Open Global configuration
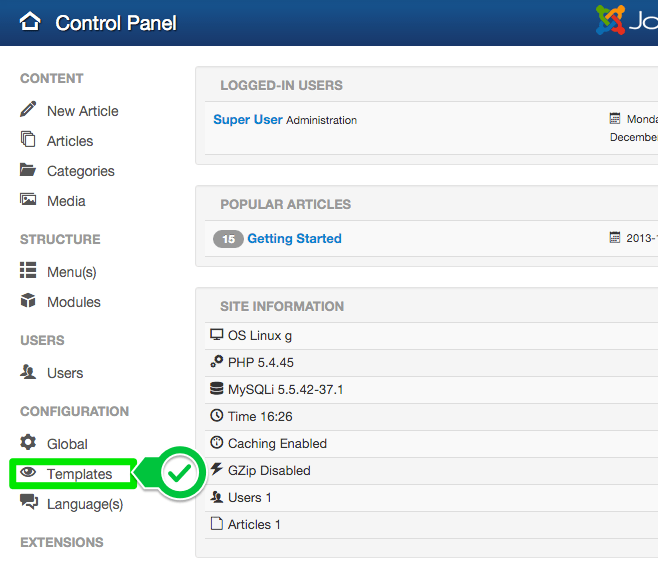The image size is (658, 563). coord(67,444)
